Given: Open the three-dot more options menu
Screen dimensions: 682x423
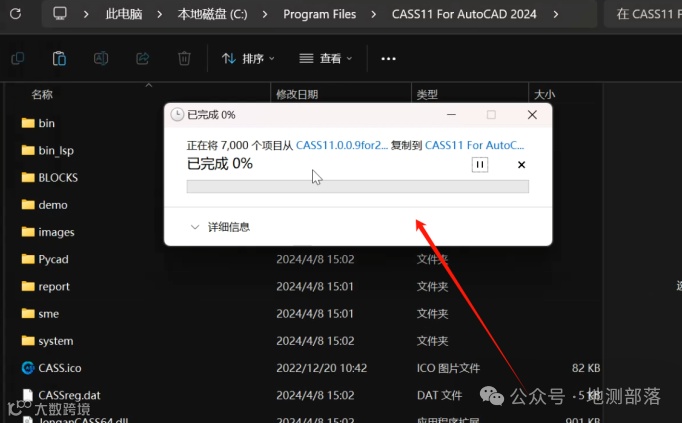Looking at the screenshot, I should pyautogui.click(x=388, y=59).
